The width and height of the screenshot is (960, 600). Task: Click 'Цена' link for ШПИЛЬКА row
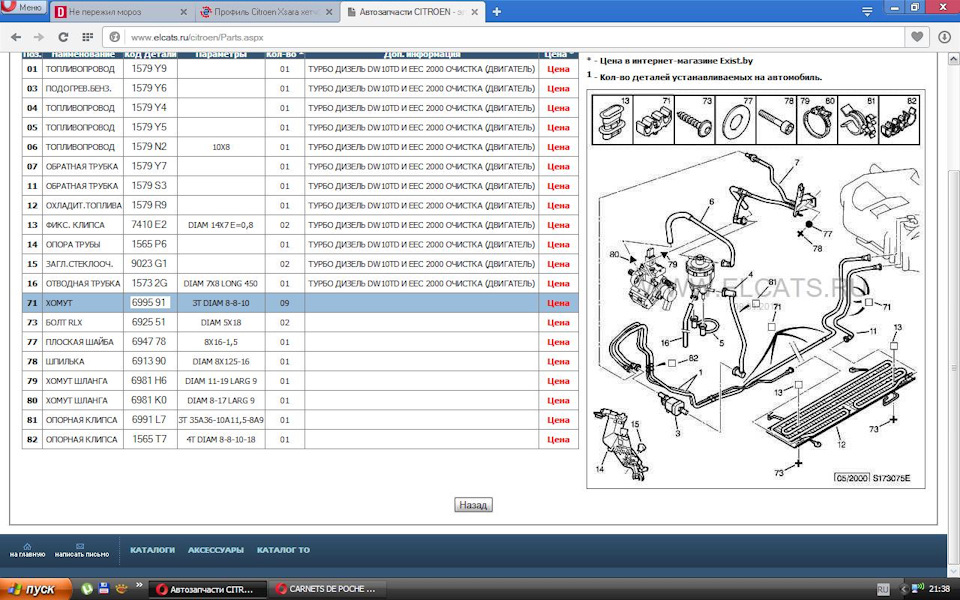click(x=558, y=362)
